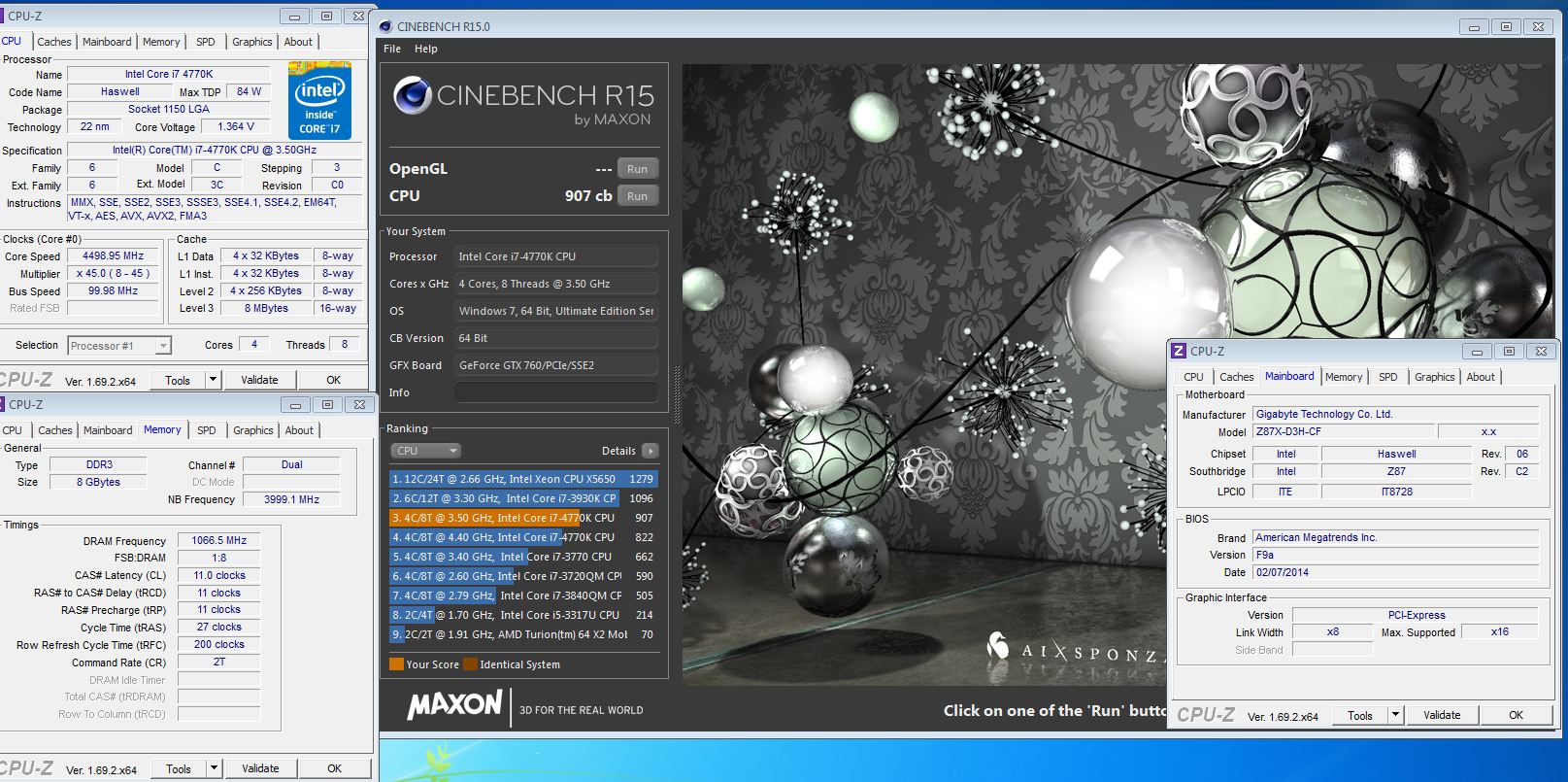This screenshot has height=782, width=1568.
Task: Open SPD tab in Memory CPU-Z window
Action: [x=207, y=430]
